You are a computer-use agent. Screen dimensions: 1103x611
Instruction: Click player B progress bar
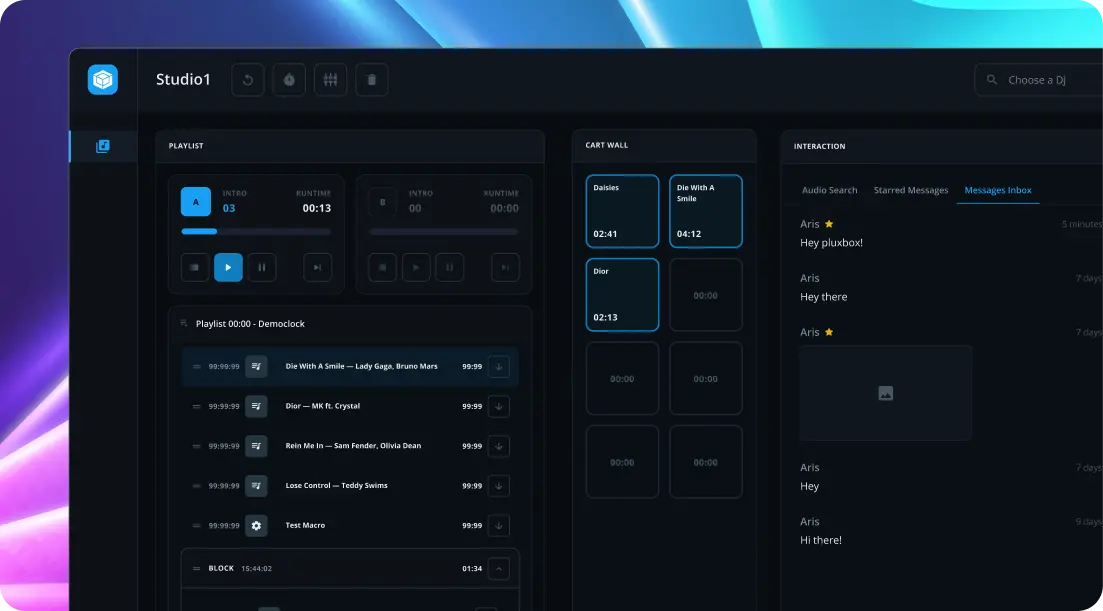click(x=444, y=231)
